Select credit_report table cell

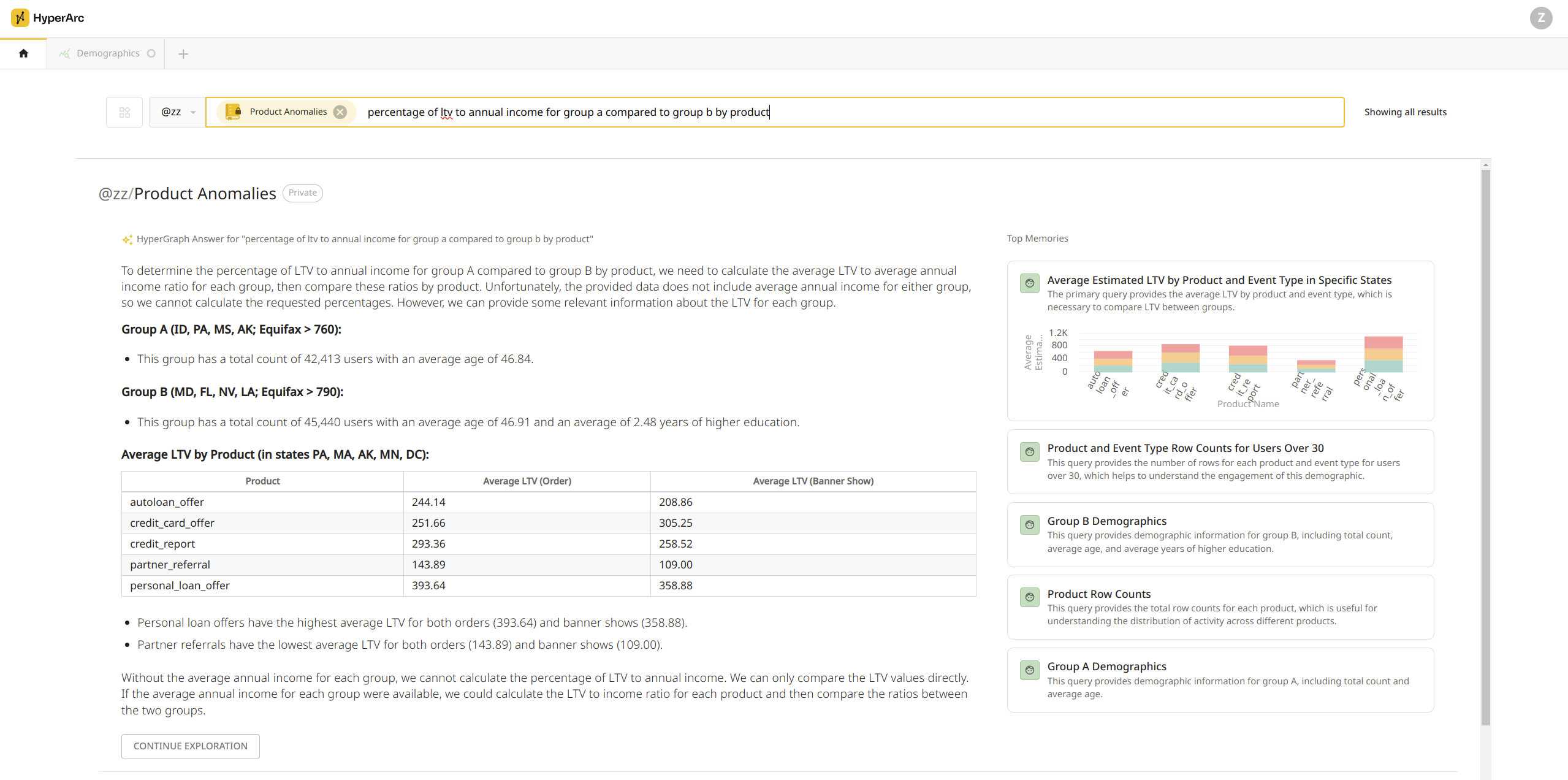pyautogui.click(x=262, y=544)
